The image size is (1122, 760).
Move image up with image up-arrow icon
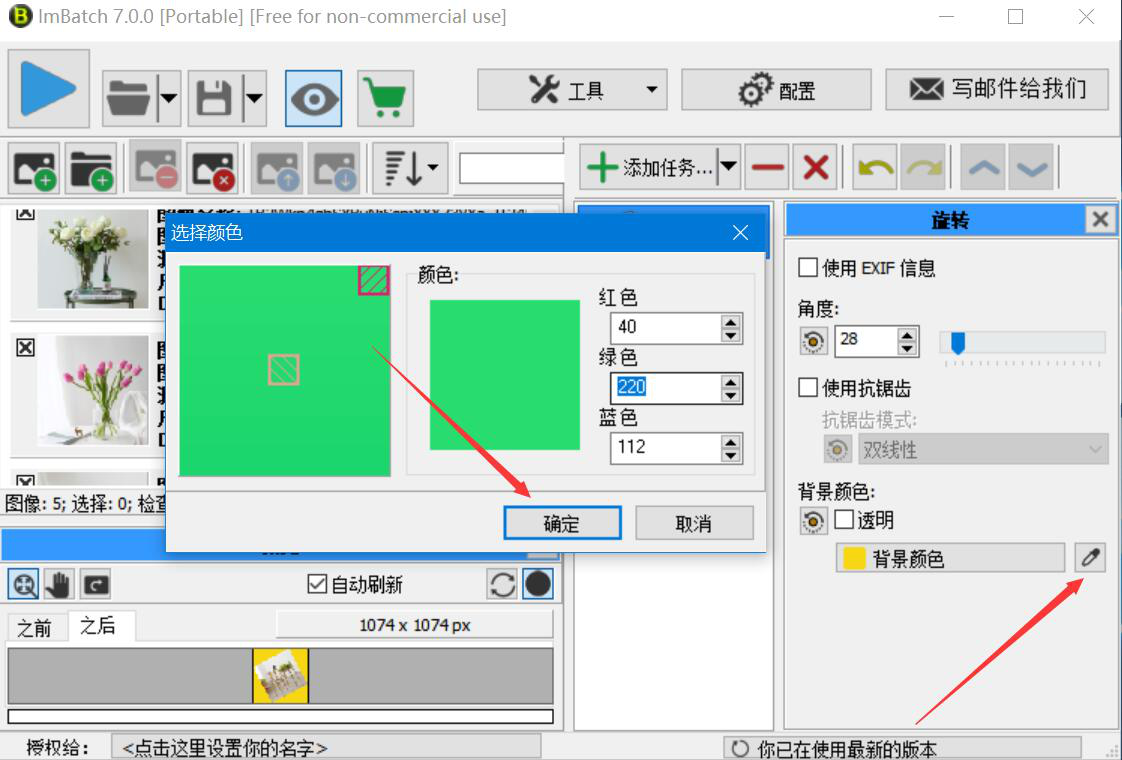click(277, 169)
